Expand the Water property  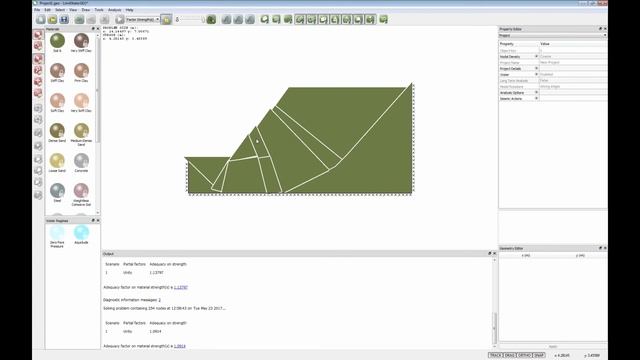coord(536,74)
